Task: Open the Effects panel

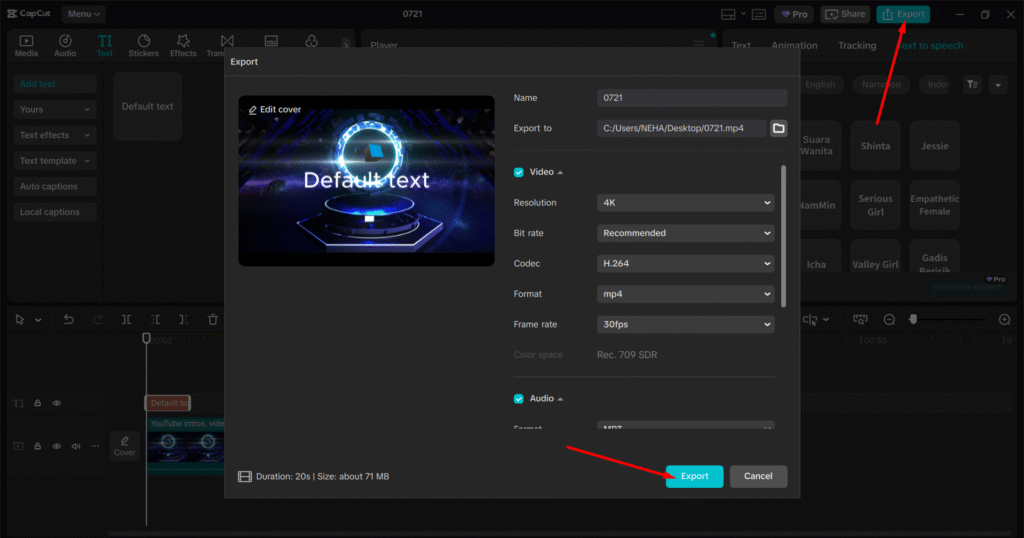Action: (183, 45)
